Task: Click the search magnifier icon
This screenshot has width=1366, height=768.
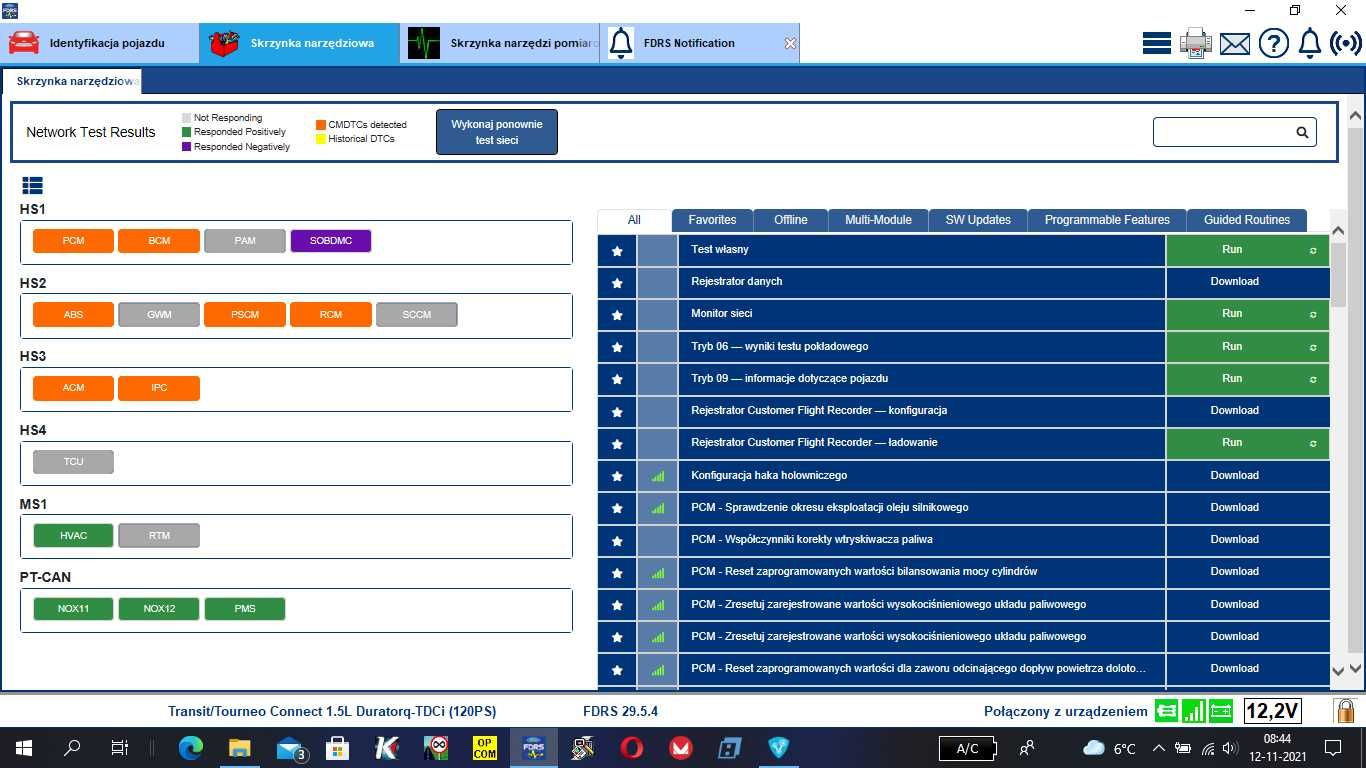Action: click(1302, 132)
